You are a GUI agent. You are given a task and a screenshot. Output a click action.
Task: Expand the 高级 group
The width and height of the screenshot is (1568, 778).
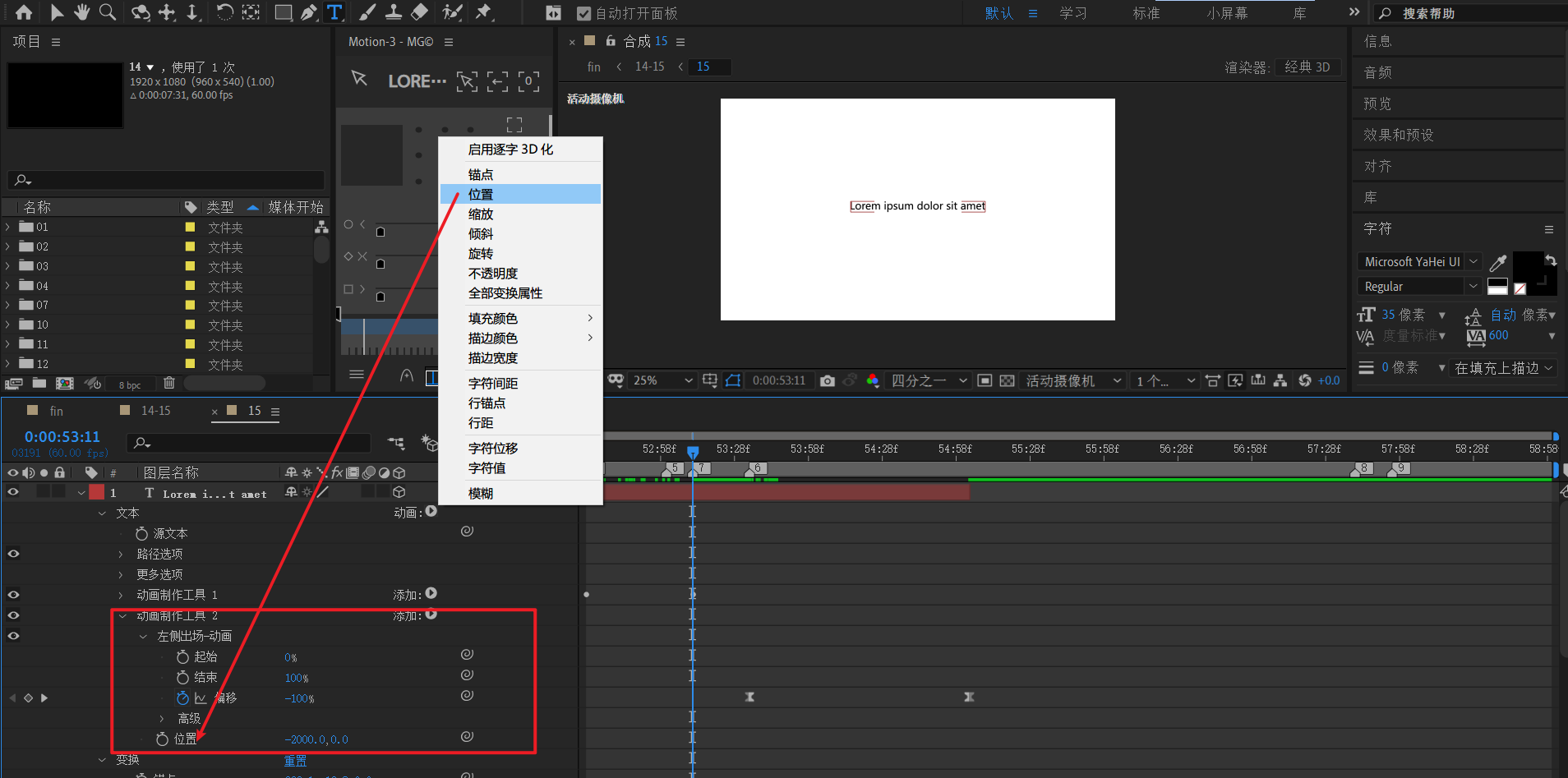(x=162, y=719)
